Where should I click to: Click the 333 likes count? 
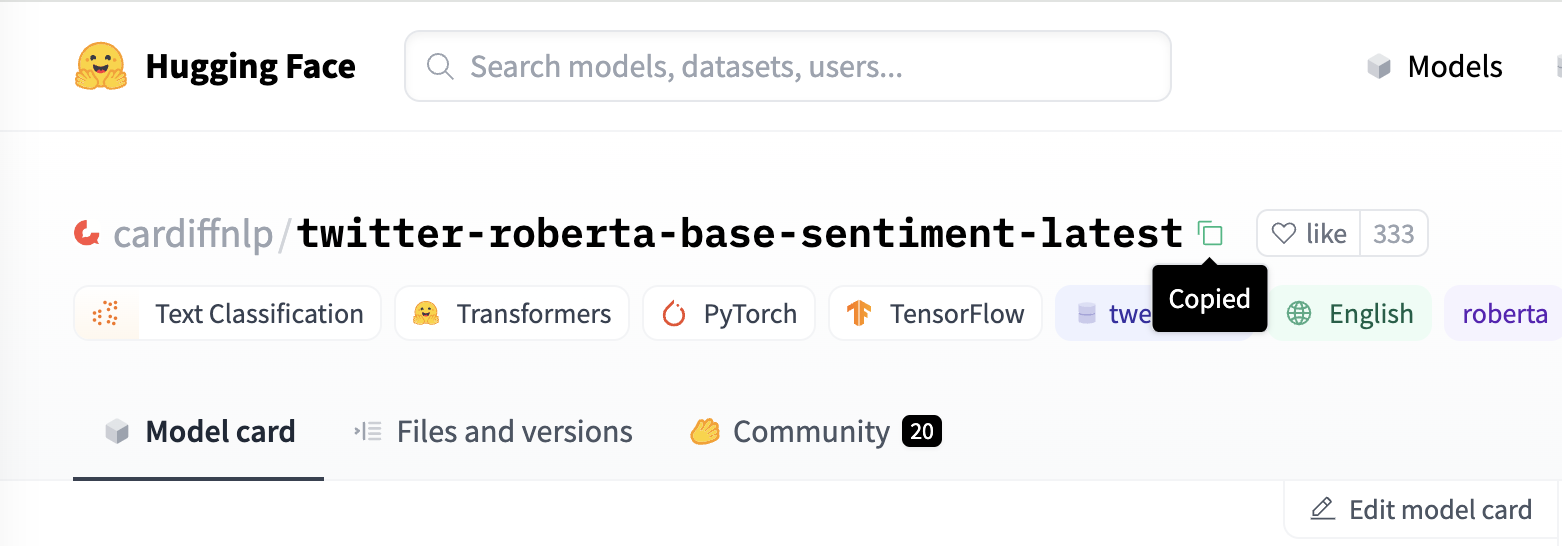pos(1393,234)
